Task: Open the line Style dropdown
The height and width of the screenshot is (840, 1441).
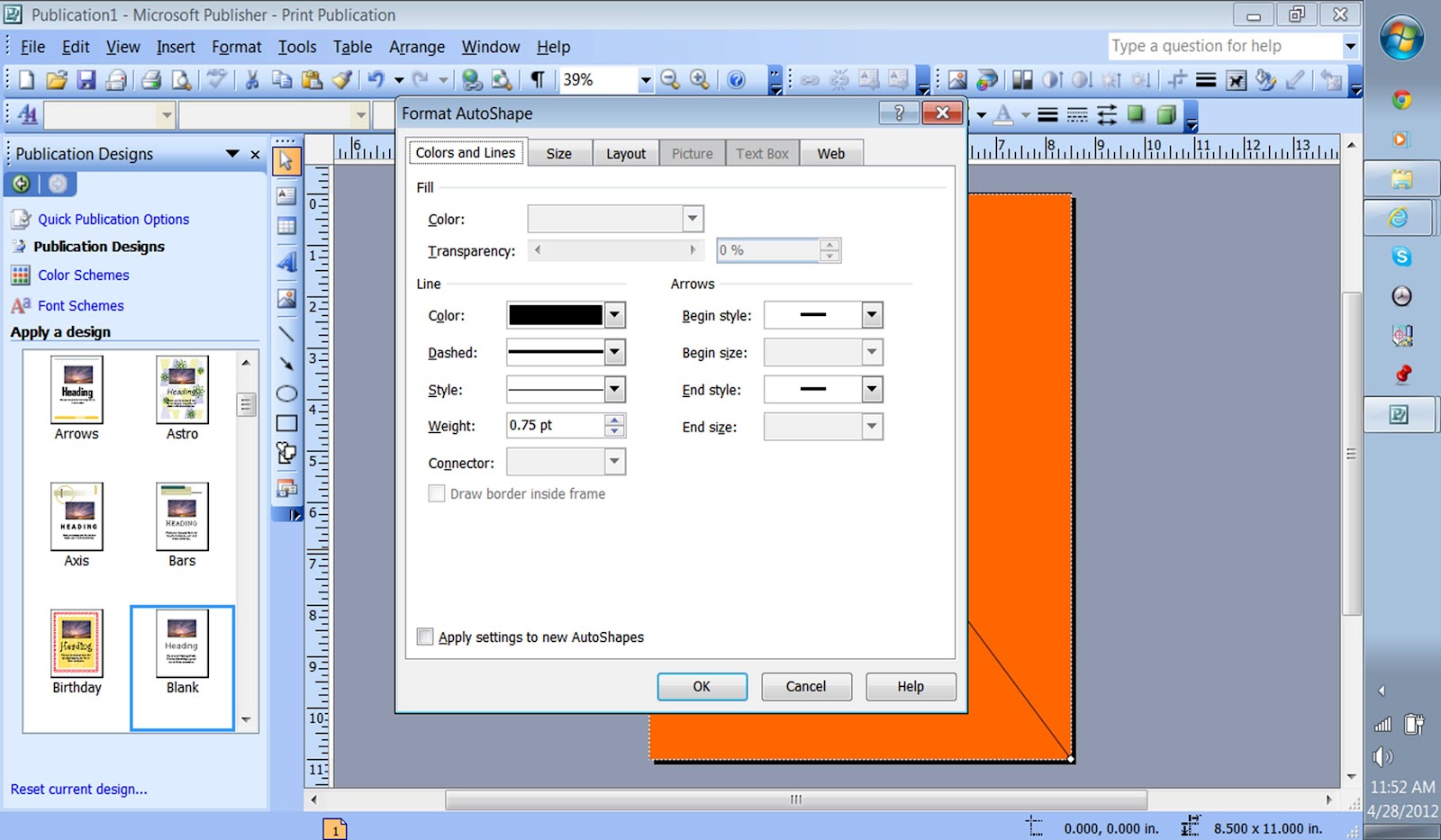Action: click(x=614, y=389)
